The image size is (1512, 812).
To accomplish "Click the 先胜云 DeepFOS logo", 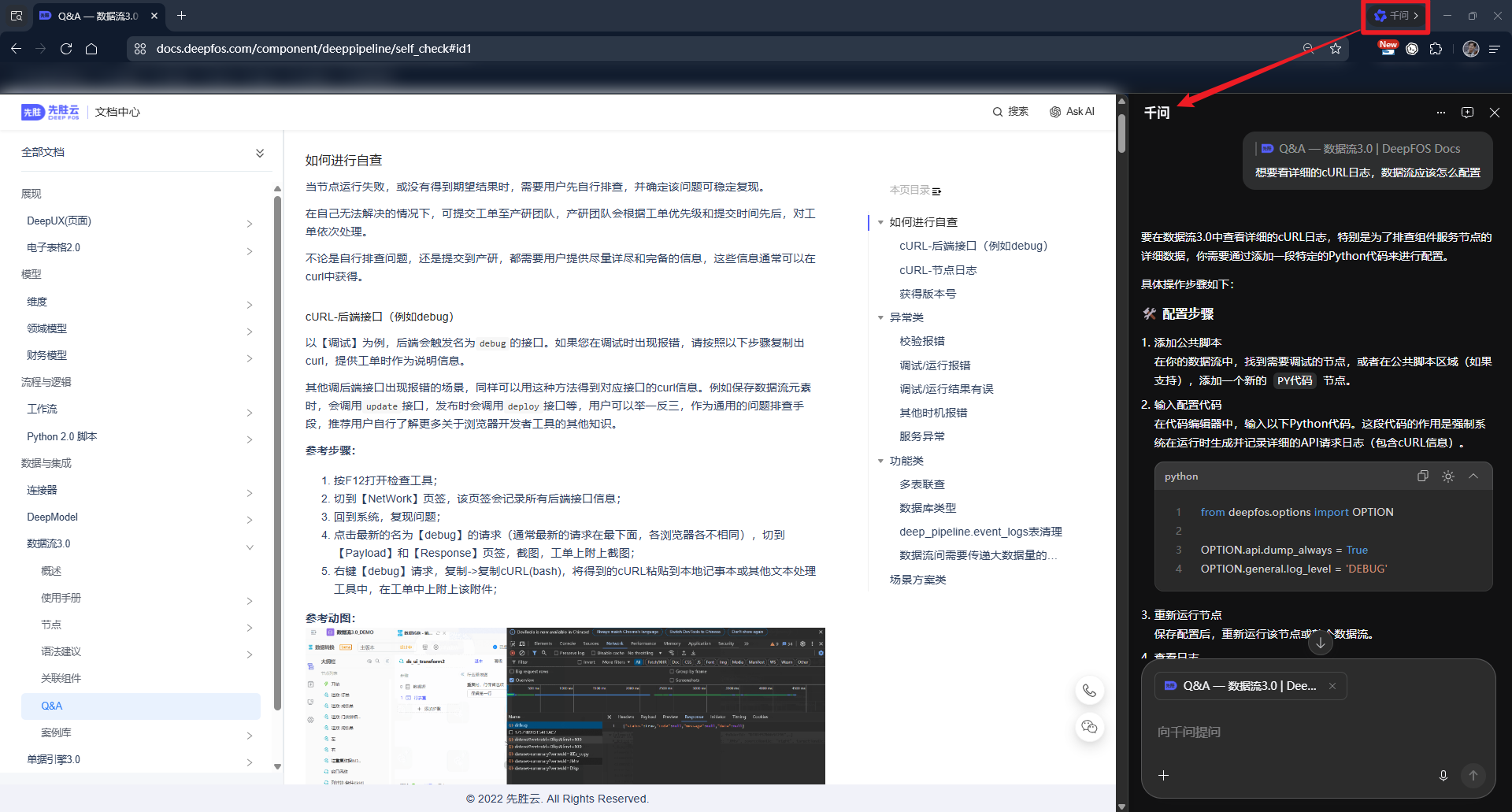I will coord(50,112).
